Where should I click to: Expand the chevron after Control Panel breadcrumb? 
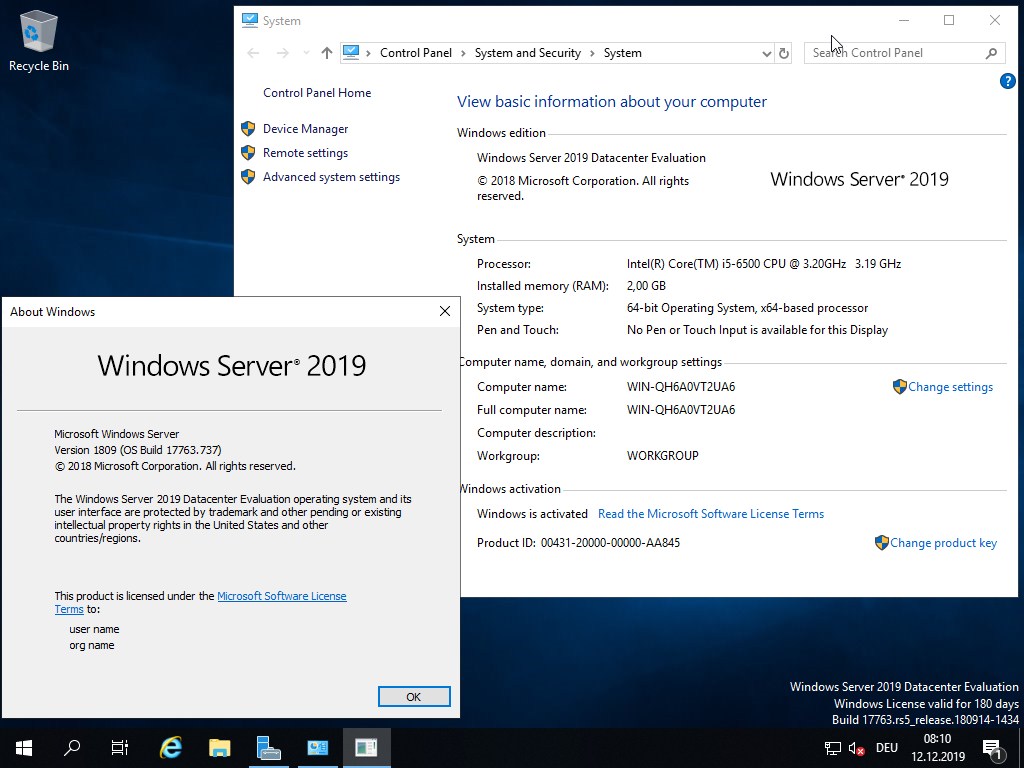coord(463,54)
